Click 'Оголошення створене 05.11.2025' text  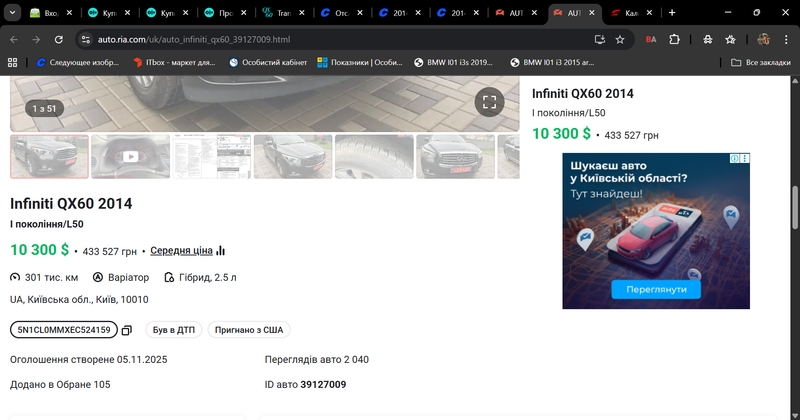coord(89,360)
